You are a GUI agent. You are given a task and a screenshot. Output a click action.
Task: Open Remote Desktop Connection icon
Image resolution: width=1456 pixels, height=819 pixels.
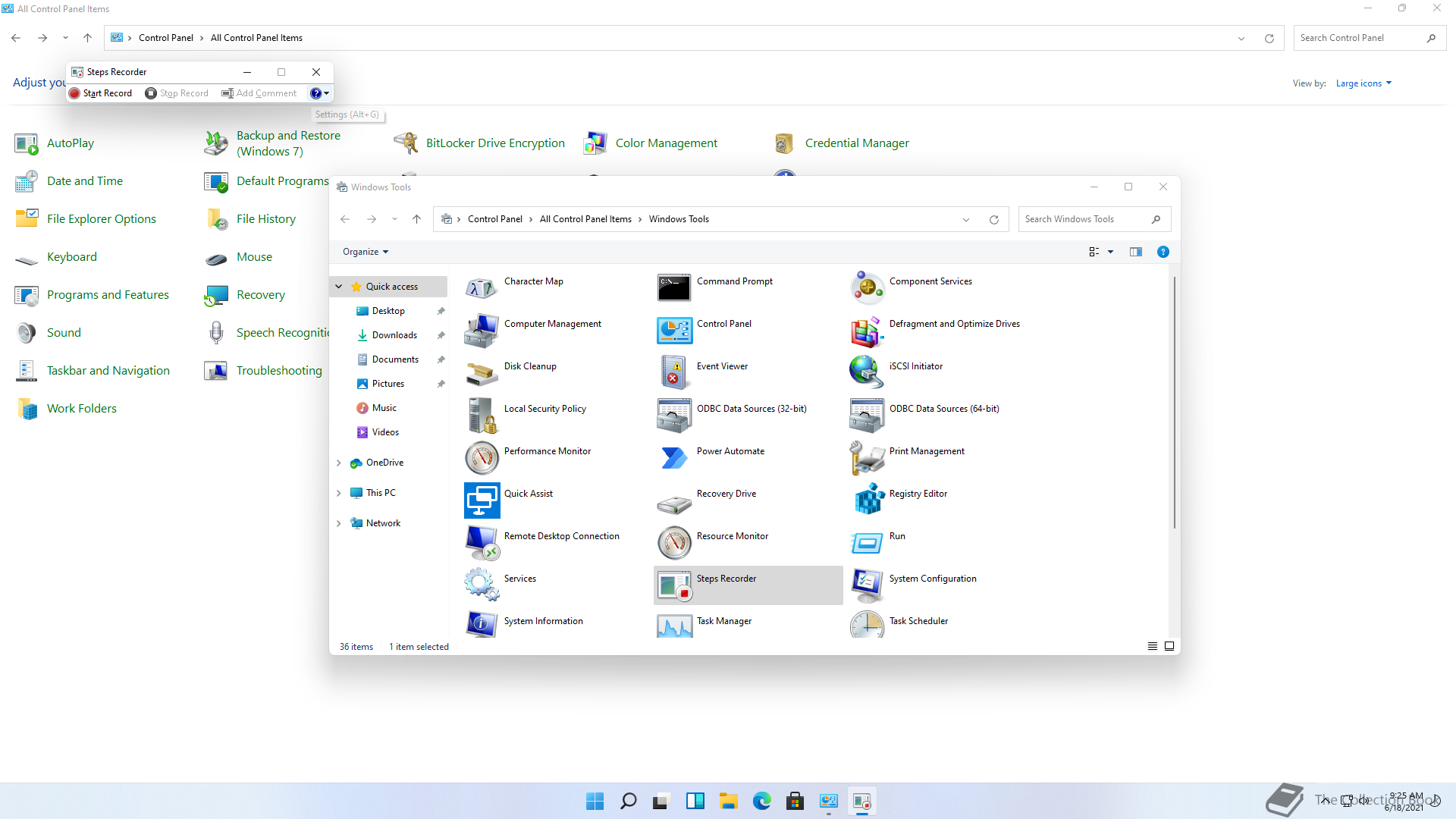click(x=482, y=543)
